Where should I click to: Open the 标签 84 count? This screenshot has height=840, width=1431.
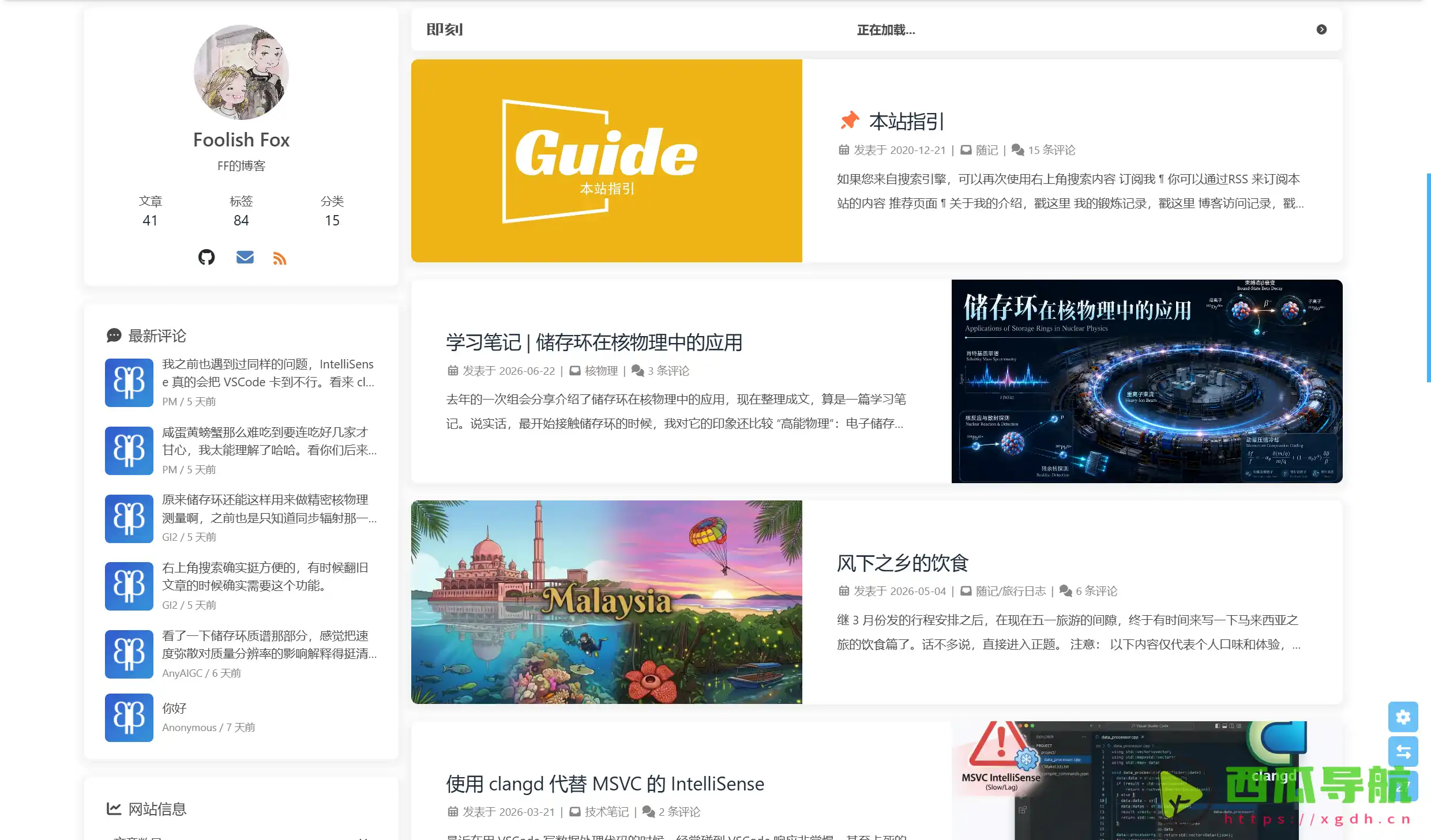coord(241,211)
